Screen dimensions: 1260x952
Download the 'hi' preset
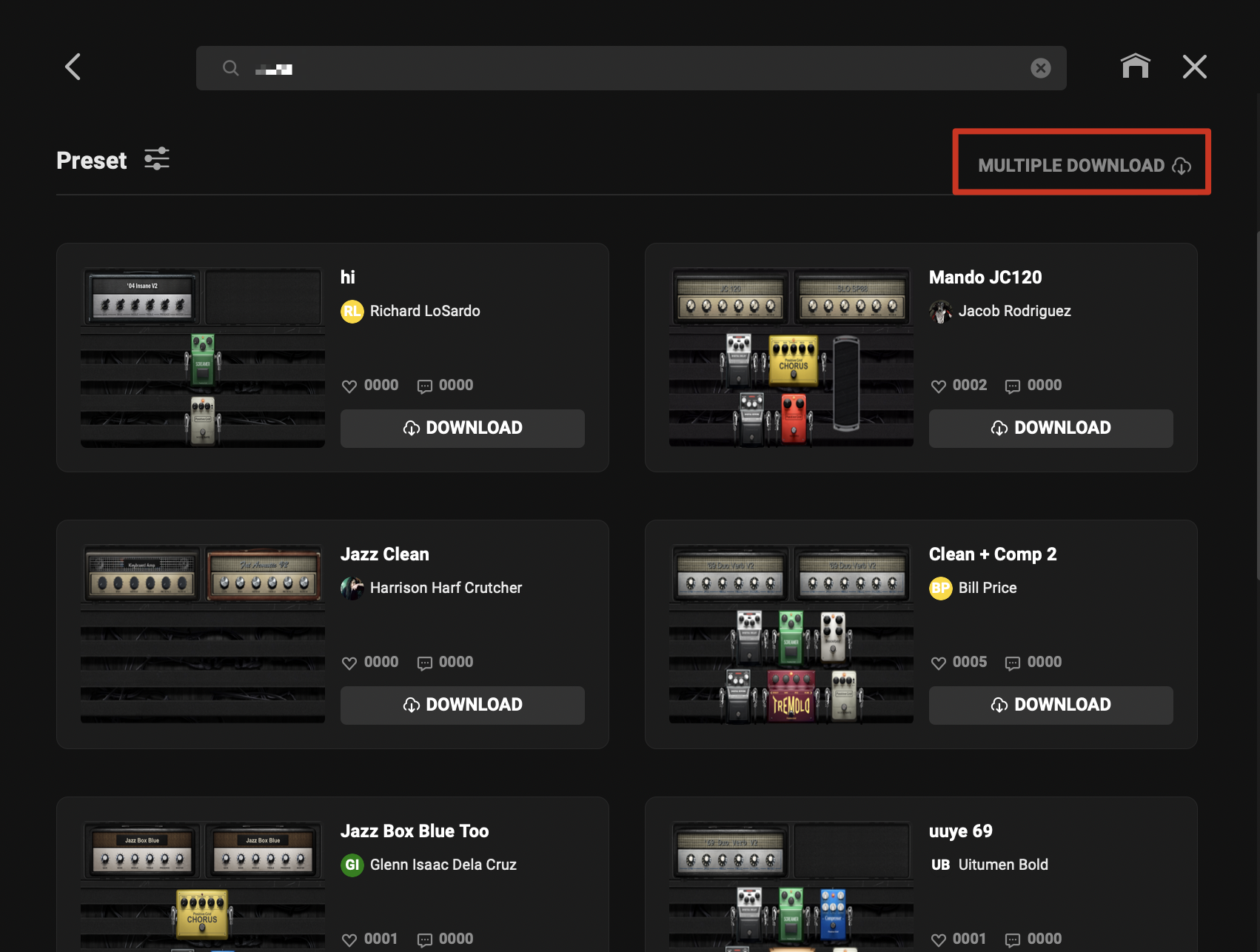[462, 428]
